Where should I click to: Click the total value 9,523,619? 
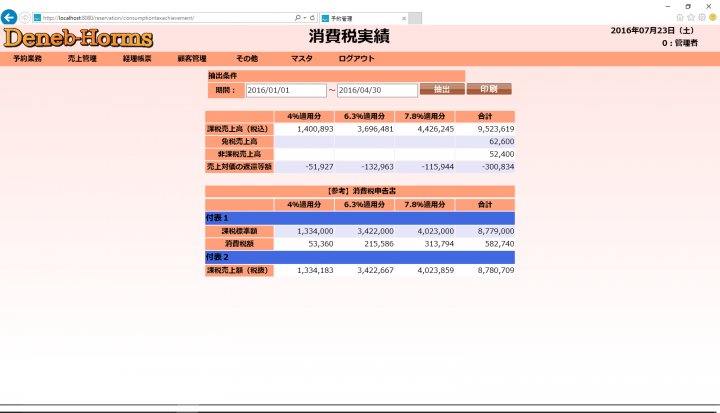click(x=495, y=129)
